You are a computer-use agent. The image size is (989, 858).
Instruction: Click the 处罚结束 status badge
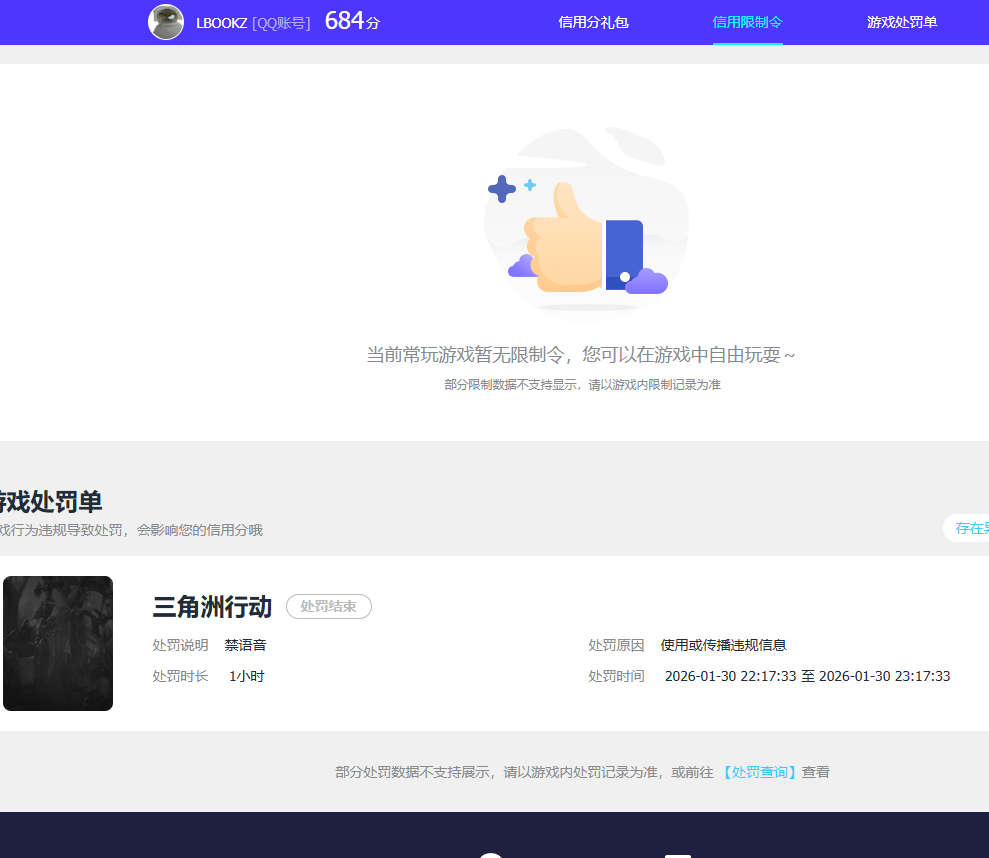click(x=328, y=606)
